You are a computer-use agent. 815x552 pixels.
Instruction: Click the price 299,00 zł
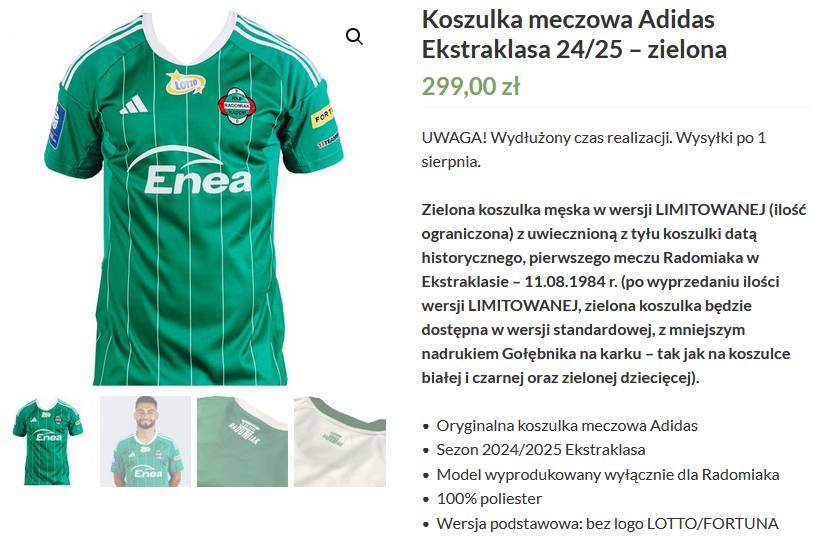(470, 86)
